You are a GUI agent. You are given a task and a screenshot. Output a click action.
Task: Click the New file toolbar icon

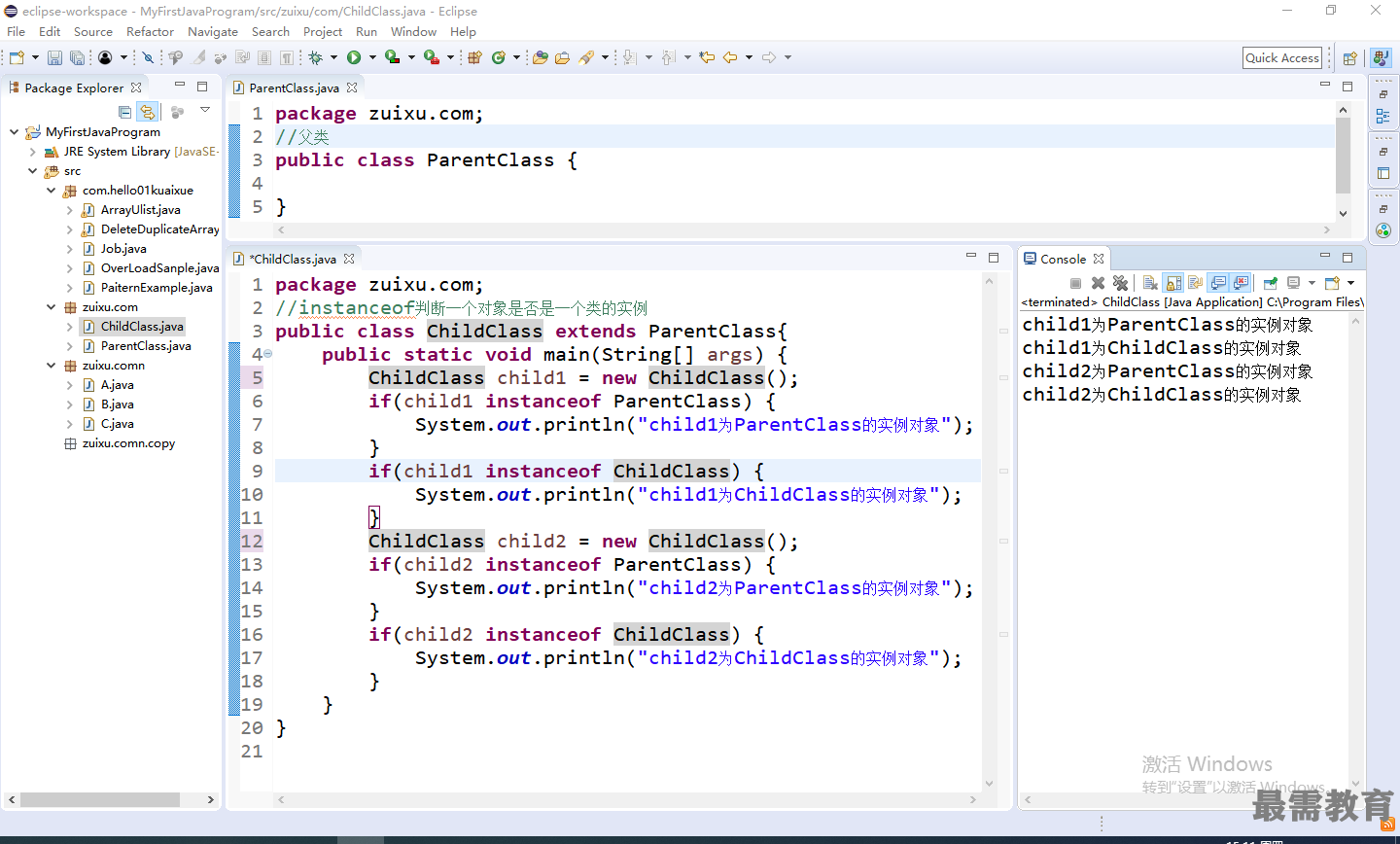17,57
